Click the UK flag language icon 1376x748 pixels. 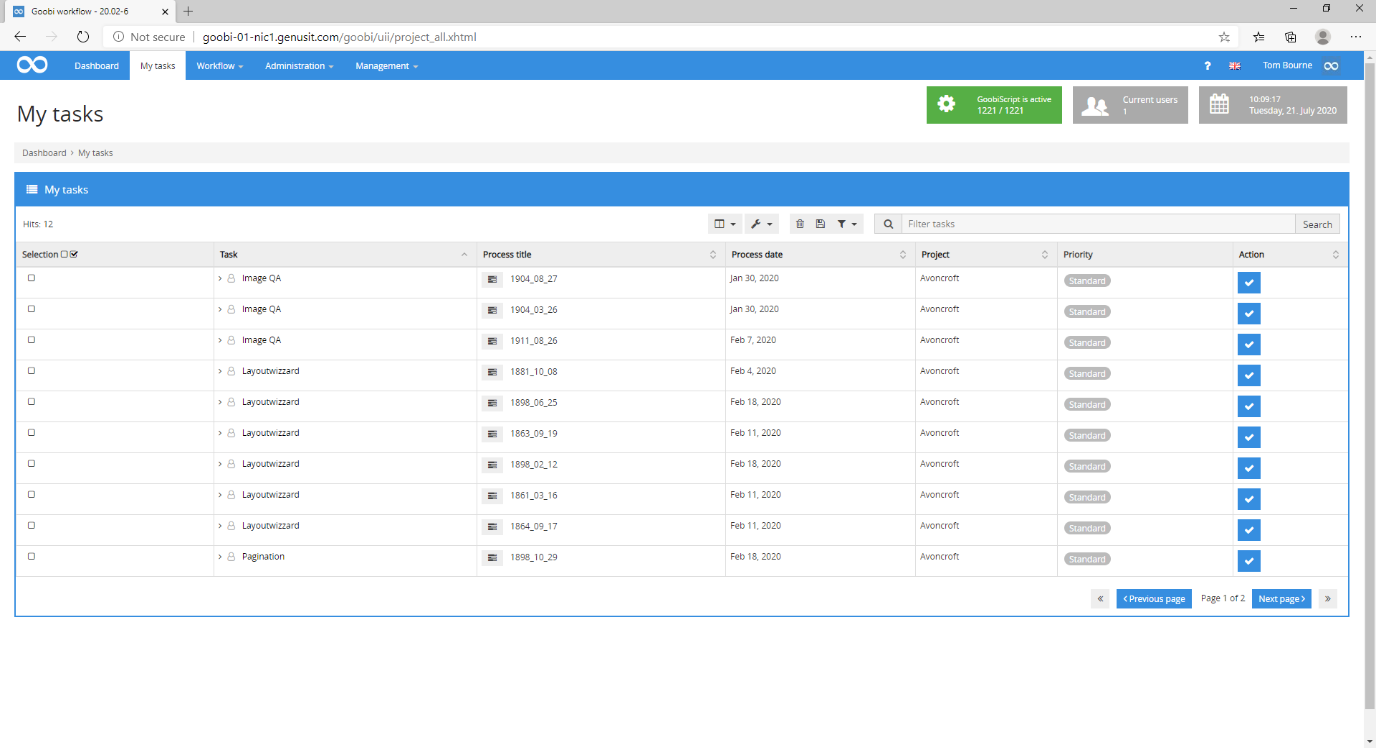pyautogui.click(x=1235, y=66)
